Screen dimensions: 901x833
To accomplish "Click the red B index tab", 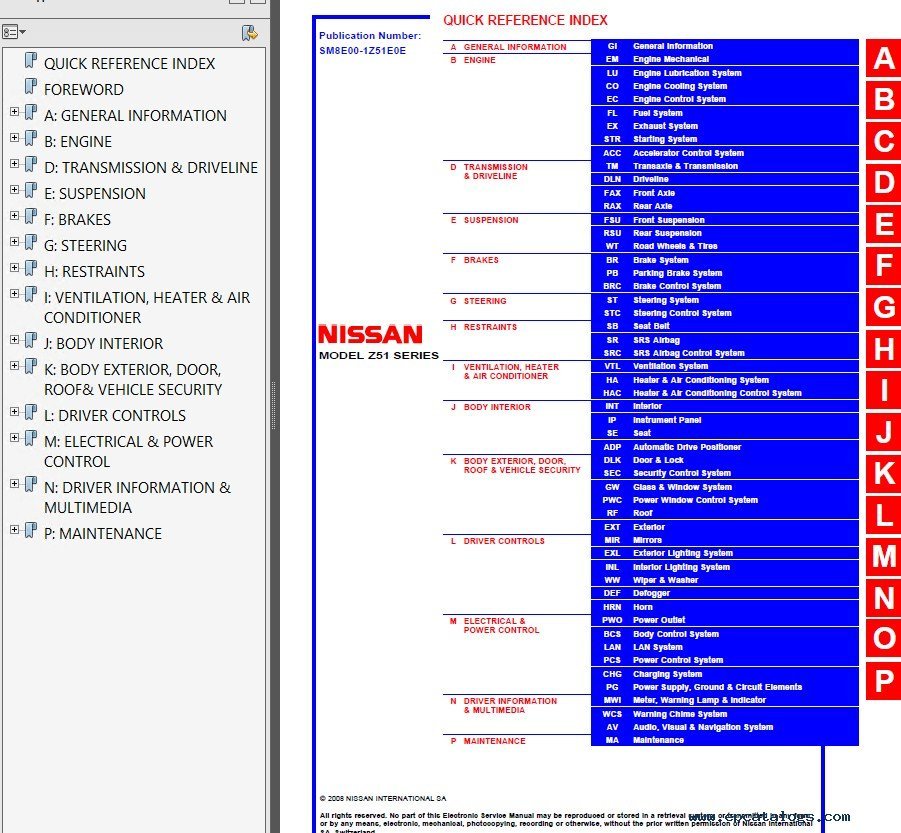I will pyautogui.click(x=883, y=99).
